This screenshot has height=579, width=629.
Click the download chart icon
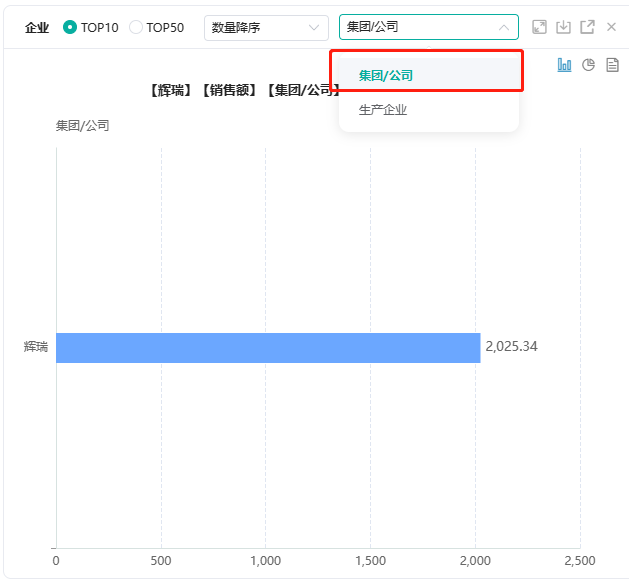563,27
